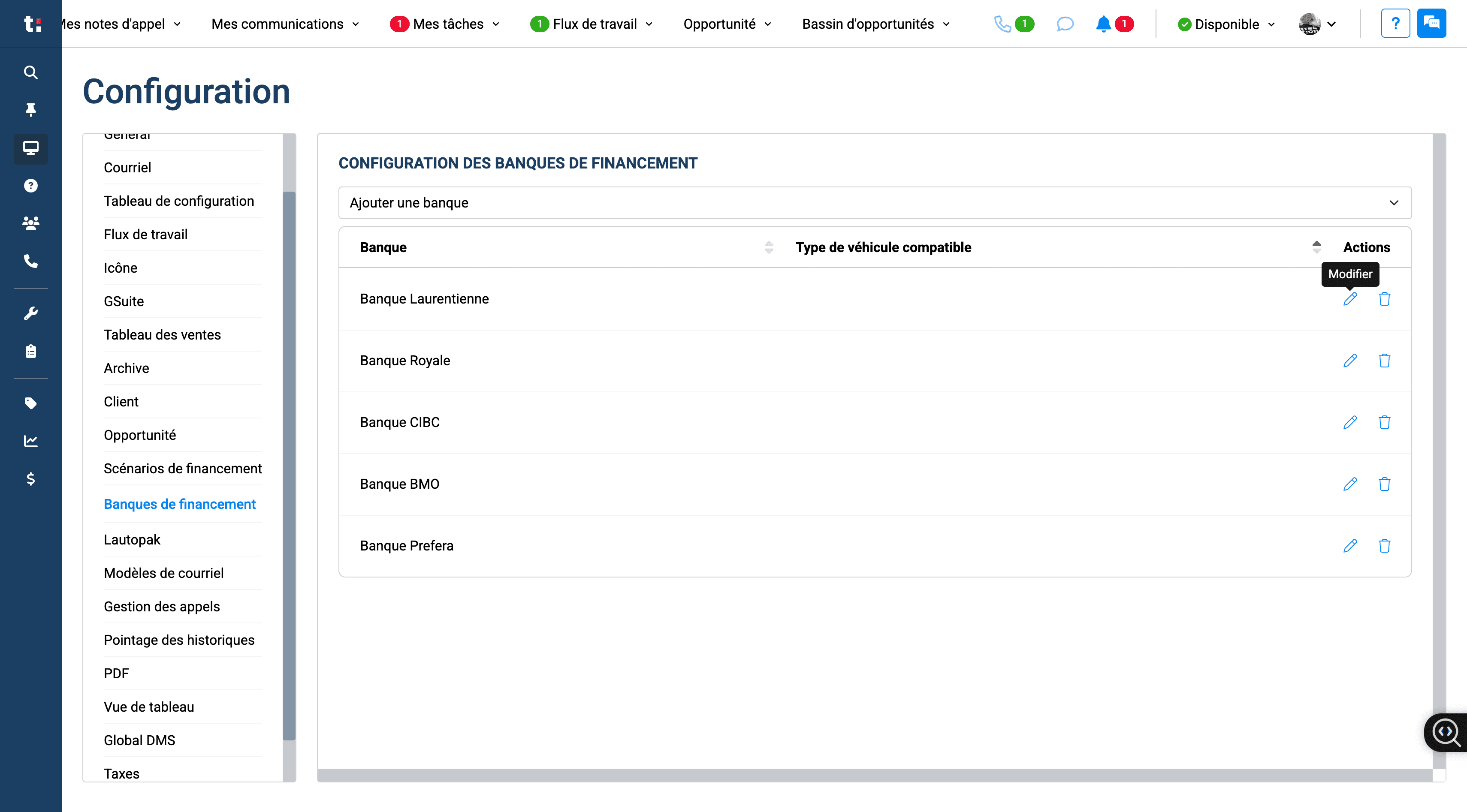Open the notifications bell icon
Viewport: 1467px width, 812px height.
tap(1103, 24)
